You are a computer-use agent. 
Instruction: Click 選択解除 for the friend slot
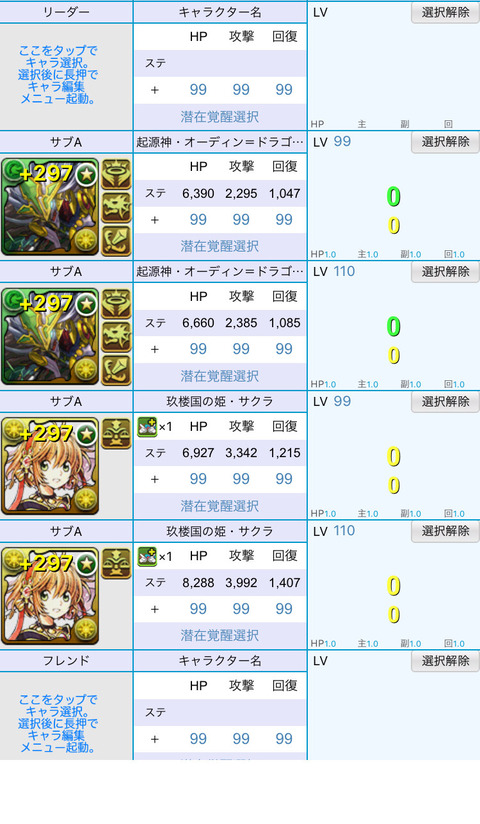[x=445, y=661]
